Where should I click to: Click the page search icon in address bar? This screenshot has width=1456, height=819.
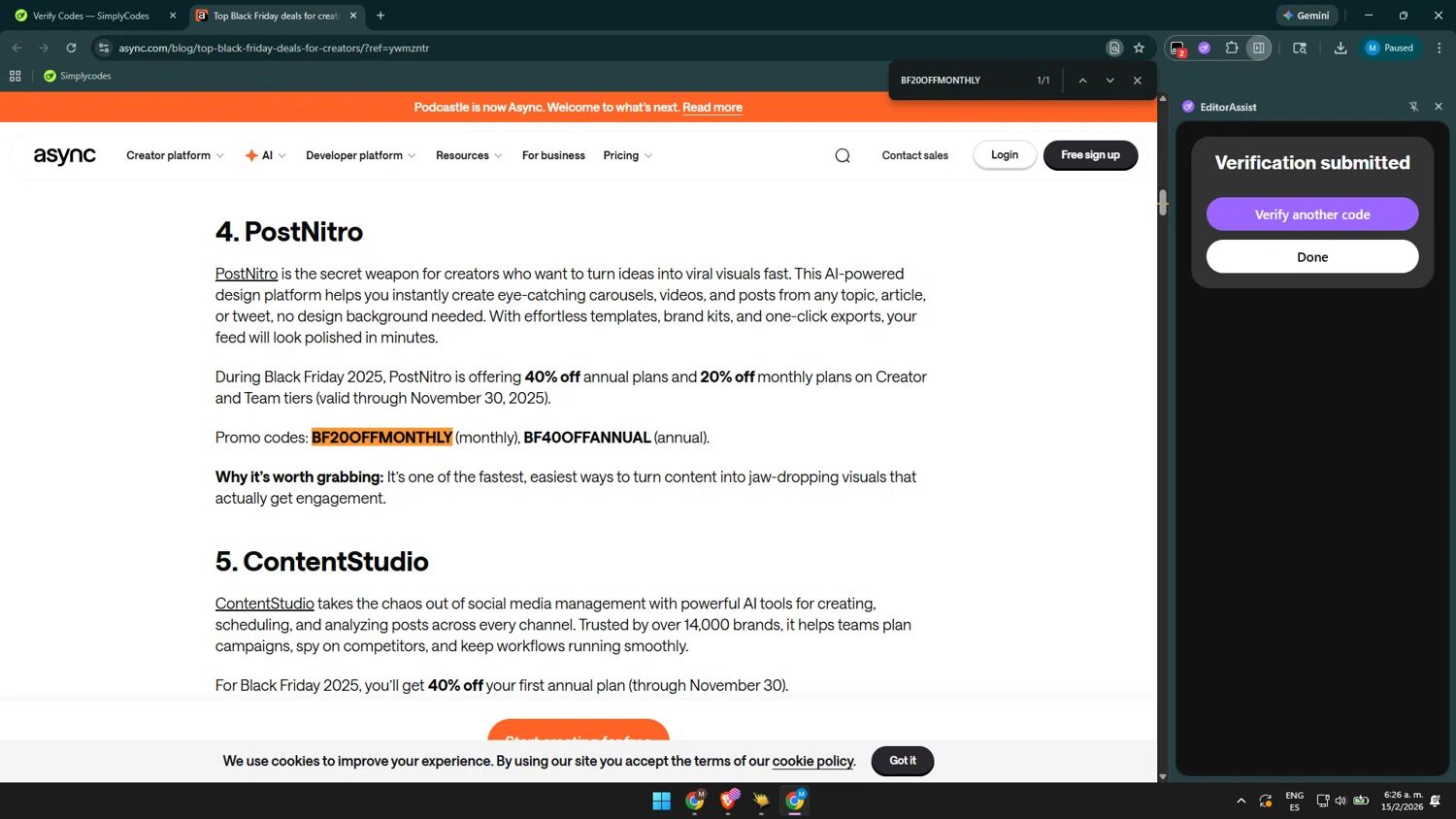tap(1114, 48)
